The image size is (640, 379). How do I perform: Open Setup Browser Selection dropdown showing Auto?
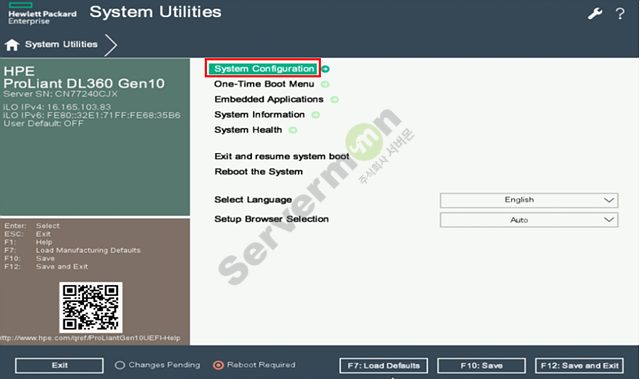click(529, 220)
